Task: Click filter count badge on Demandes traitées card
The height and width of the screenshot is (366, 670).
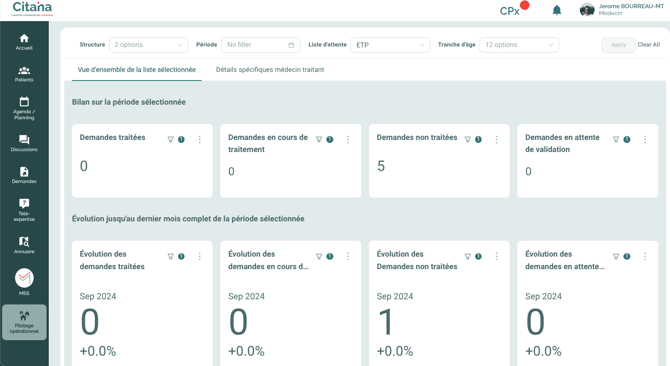Action: point(181,139)
